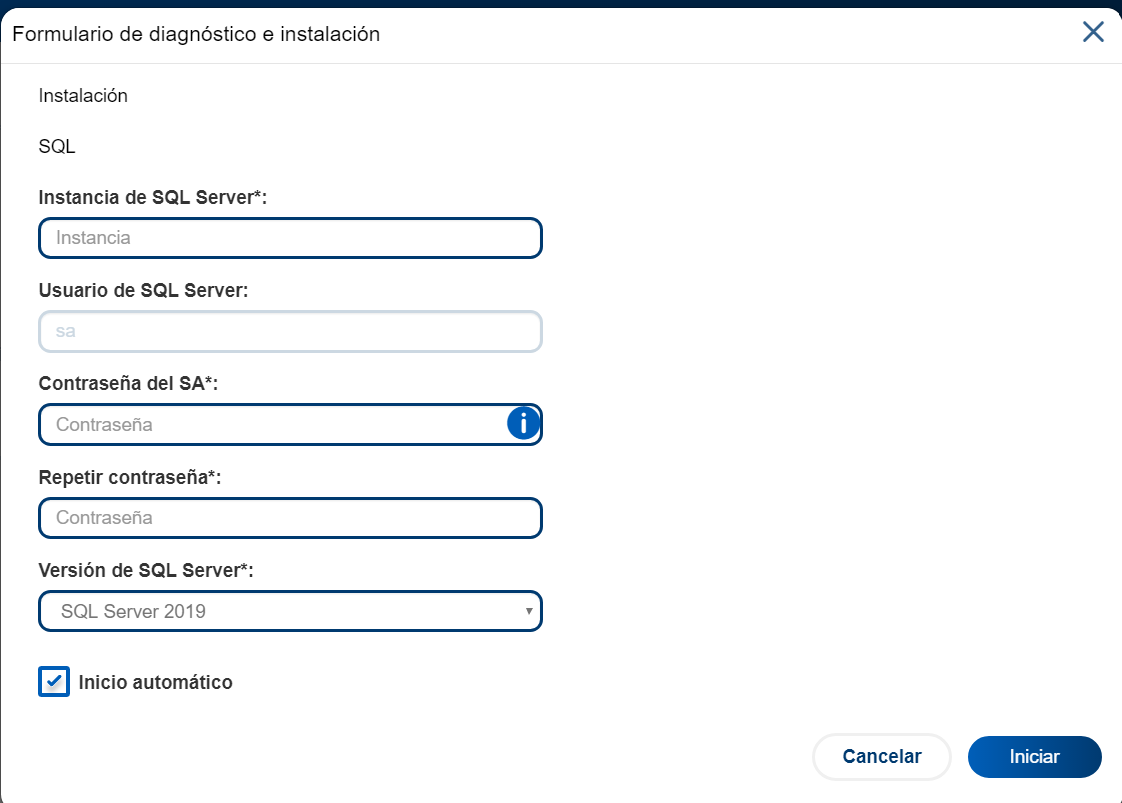Click the Usuario de SQL Server field containing sa
Image resolution: width=1122 pixels, height=803 pixels.
pos(290,331)
